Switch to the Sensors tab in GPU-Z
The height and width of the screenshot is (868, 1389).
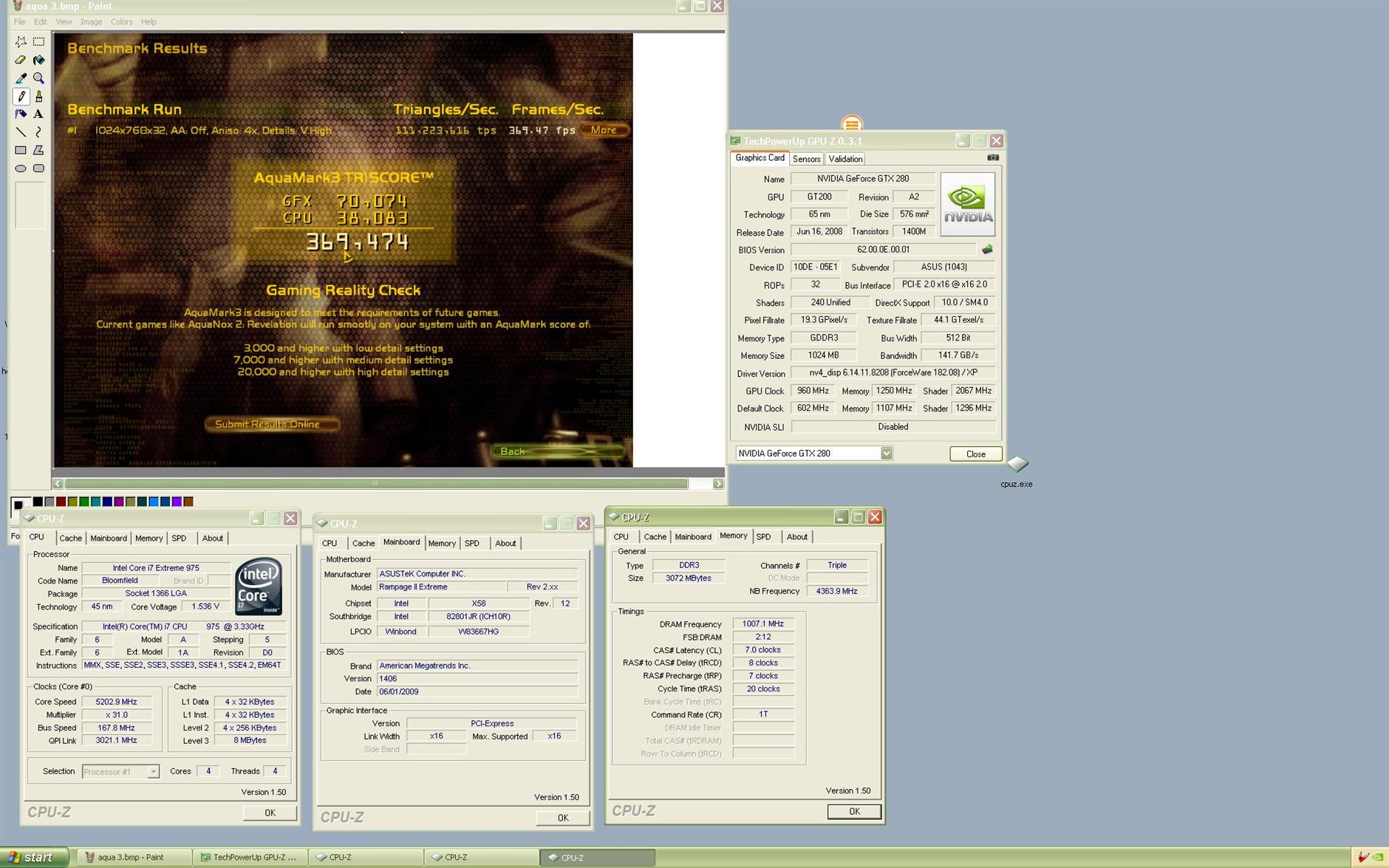(x=806, y=159)
